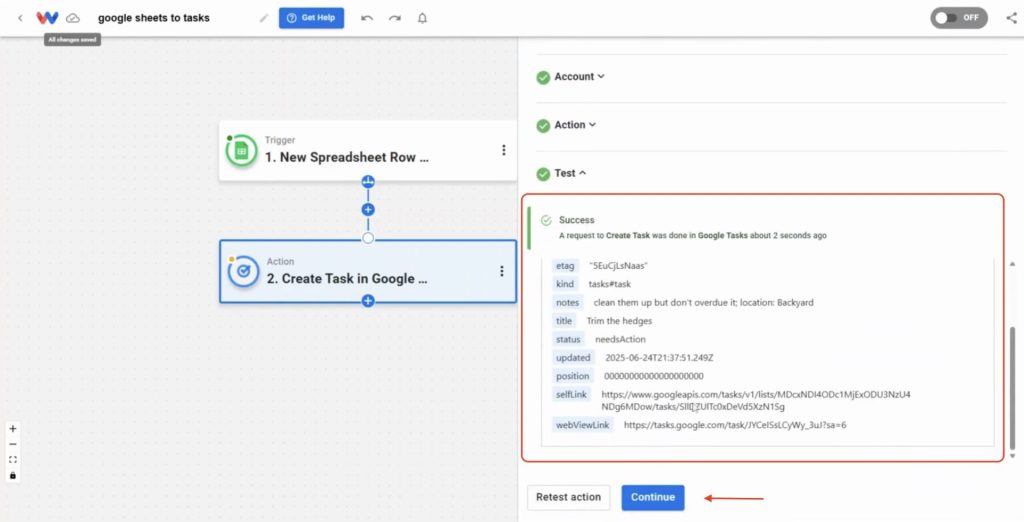
Task: Share the workflow with the share icon
Action: coord(1012,18)
